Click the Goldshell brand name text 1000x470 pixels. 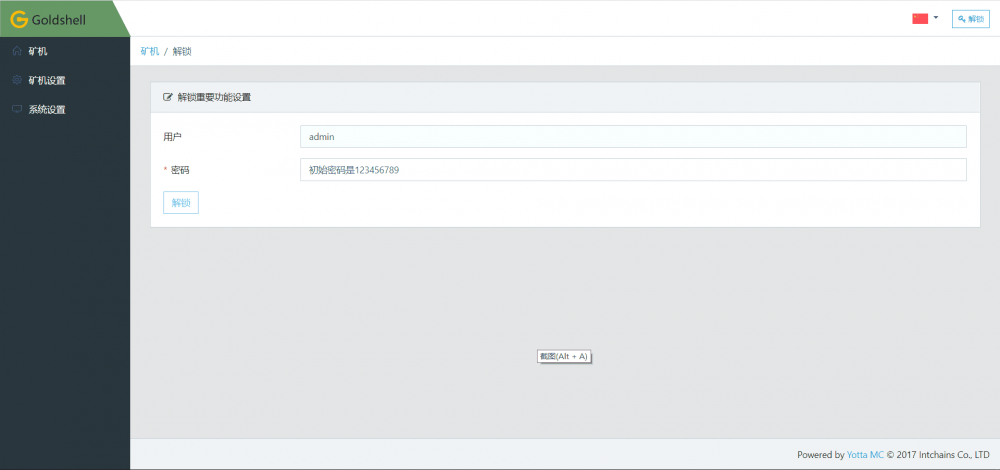coord(59,20)
